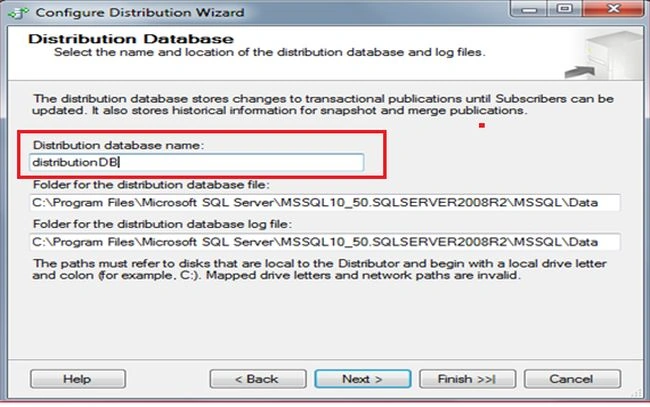The width and height of the screenshot is (650, 407).
Task: Click the paragraph starting 'The paths must refer'
Action: point(319,269)
